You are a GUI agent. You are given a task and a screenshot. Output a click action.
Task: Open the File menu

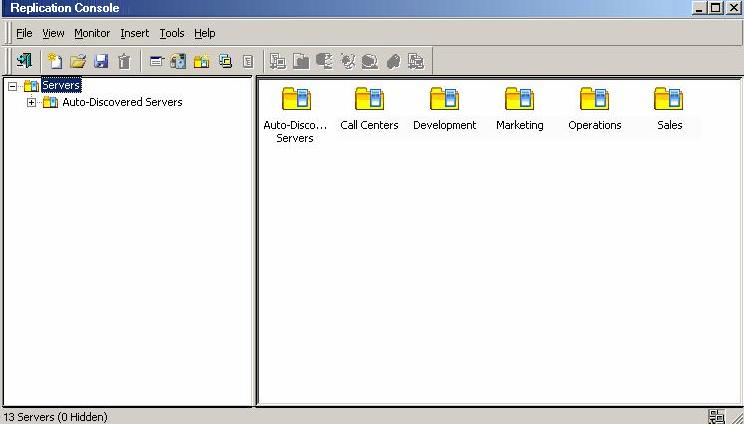(24, 33)
